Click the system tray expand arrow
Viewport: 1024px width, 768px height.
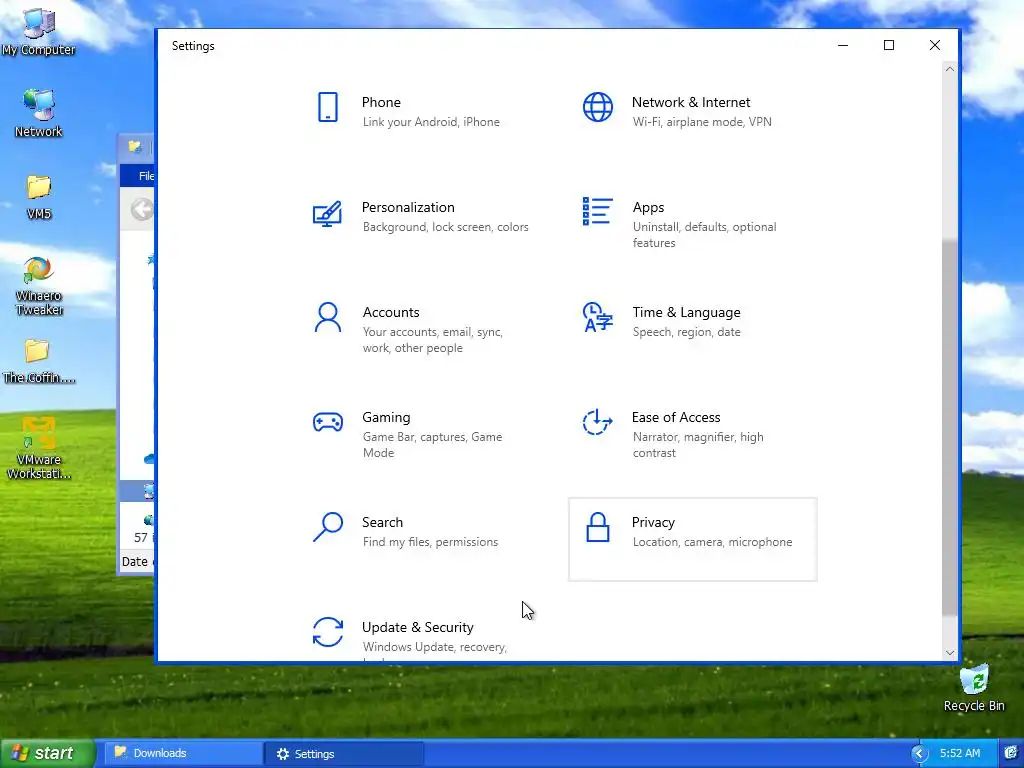coord(920,754)
